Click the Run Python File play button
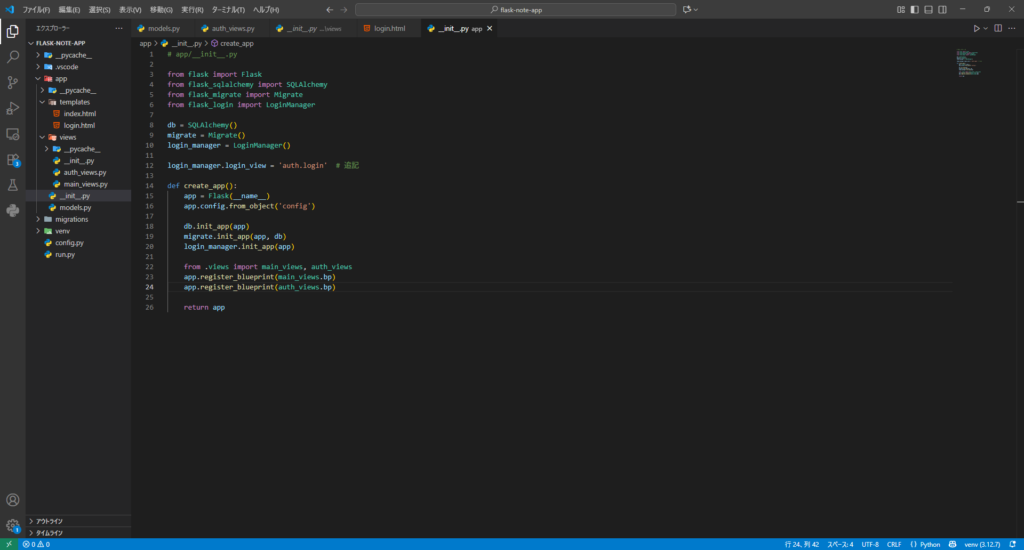Image resolution: width=1024 pixels, height=550 pixels. pos(977,29)
